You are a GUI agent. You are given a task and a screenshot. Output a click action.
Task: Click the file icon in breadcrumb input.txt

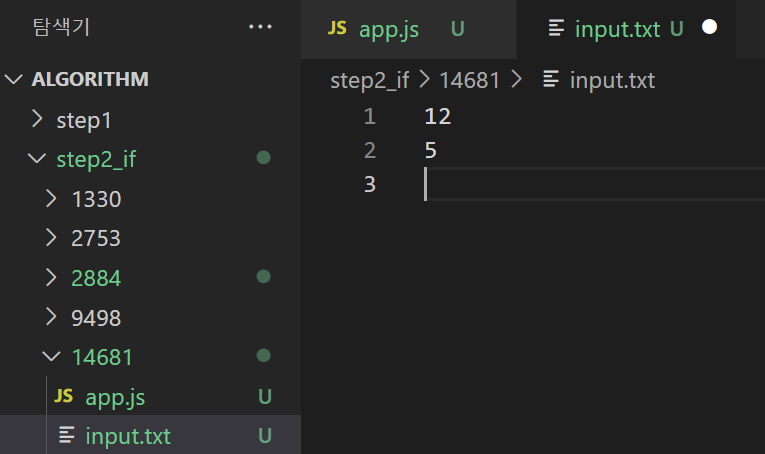pyautogui.click(x=551, y=79)
